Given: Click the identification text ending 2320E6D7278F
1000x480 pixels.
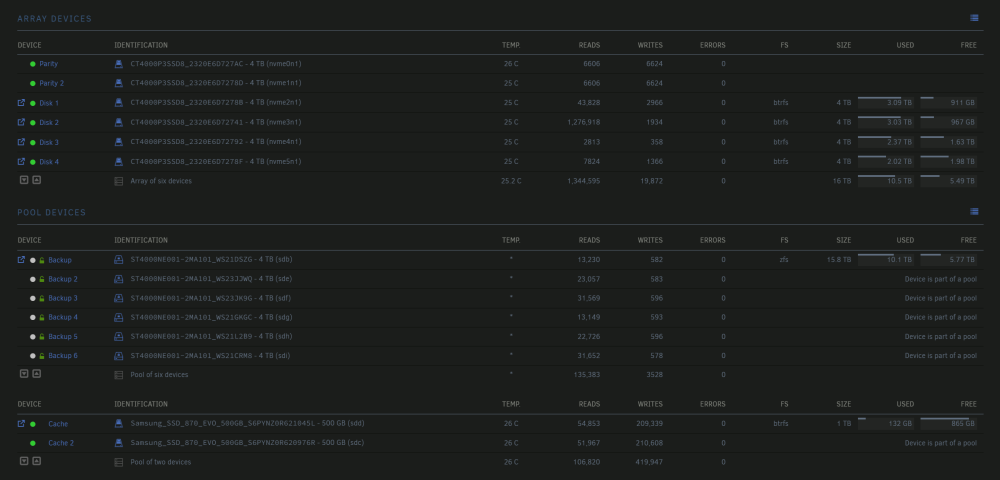Looking at the screenshot, I should pyautogui.click(x=216, y=162).
